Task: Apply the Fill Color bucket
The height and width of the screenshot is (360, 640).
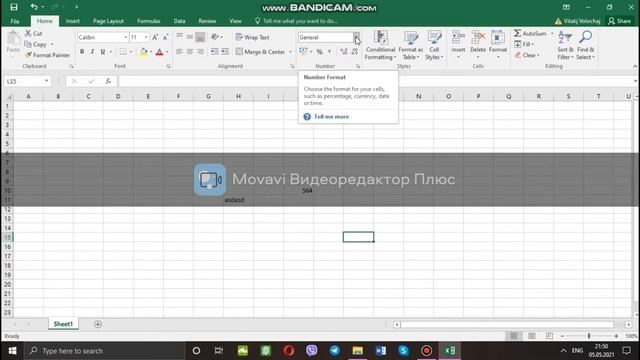Action: (x=143, y=52)
